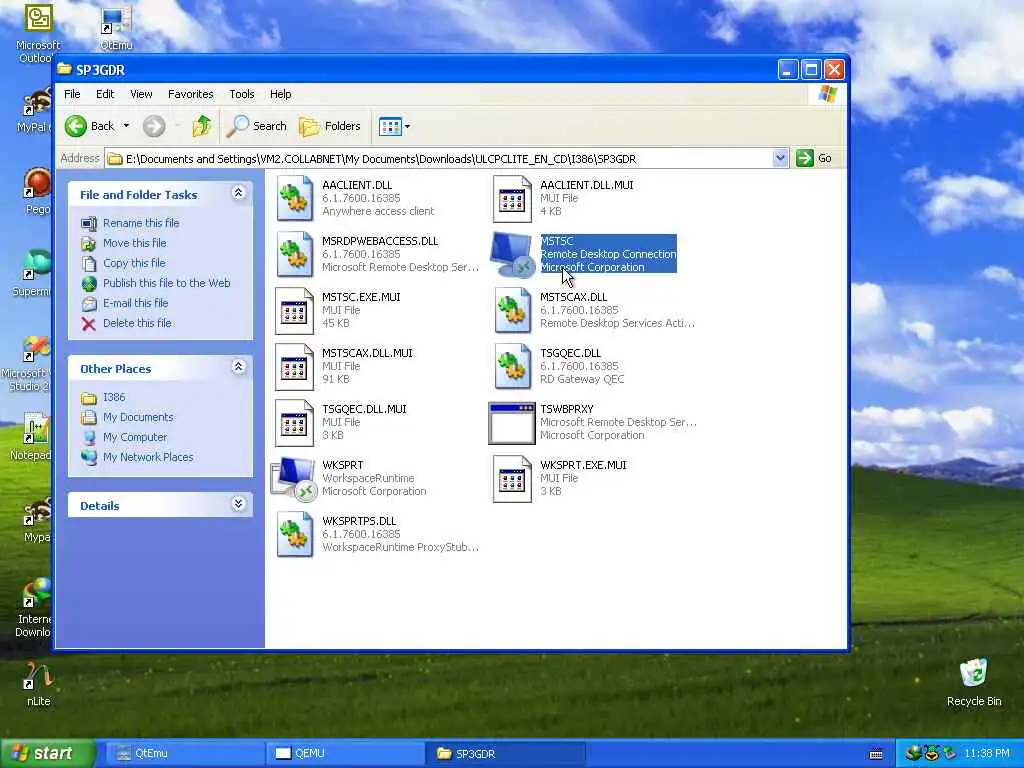The image size is (1024, 768).
Task: Click the WKSPRTPS.DLL file icon
Action: [295, 535]
